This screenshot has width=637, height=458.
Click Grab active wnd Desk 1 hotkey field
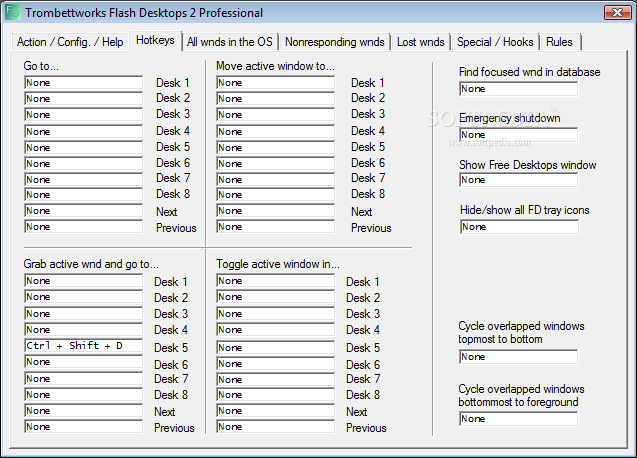click(84, 281)
